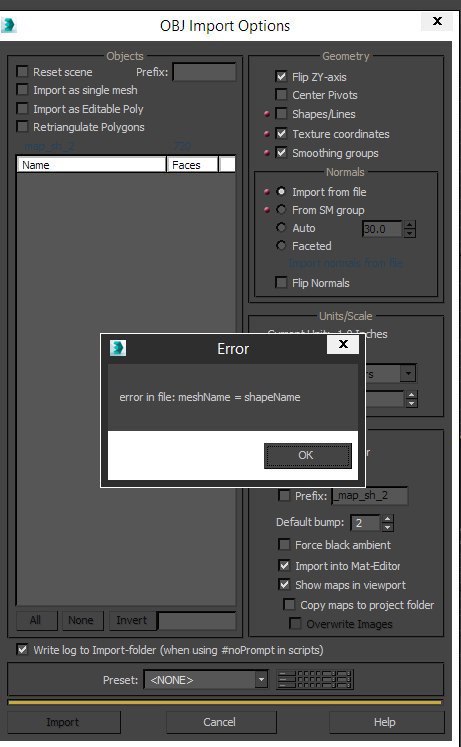Enable Copy maps to project folder

tap(289, 605)
